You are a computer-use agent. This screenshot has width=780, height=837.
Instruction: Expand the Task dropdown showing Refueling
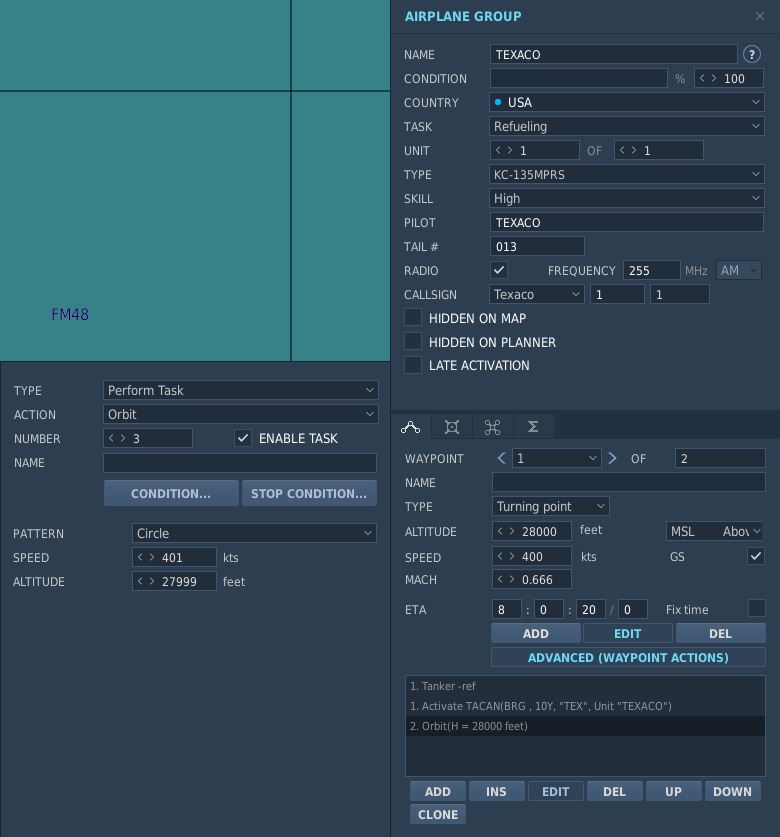click(626, 127)
